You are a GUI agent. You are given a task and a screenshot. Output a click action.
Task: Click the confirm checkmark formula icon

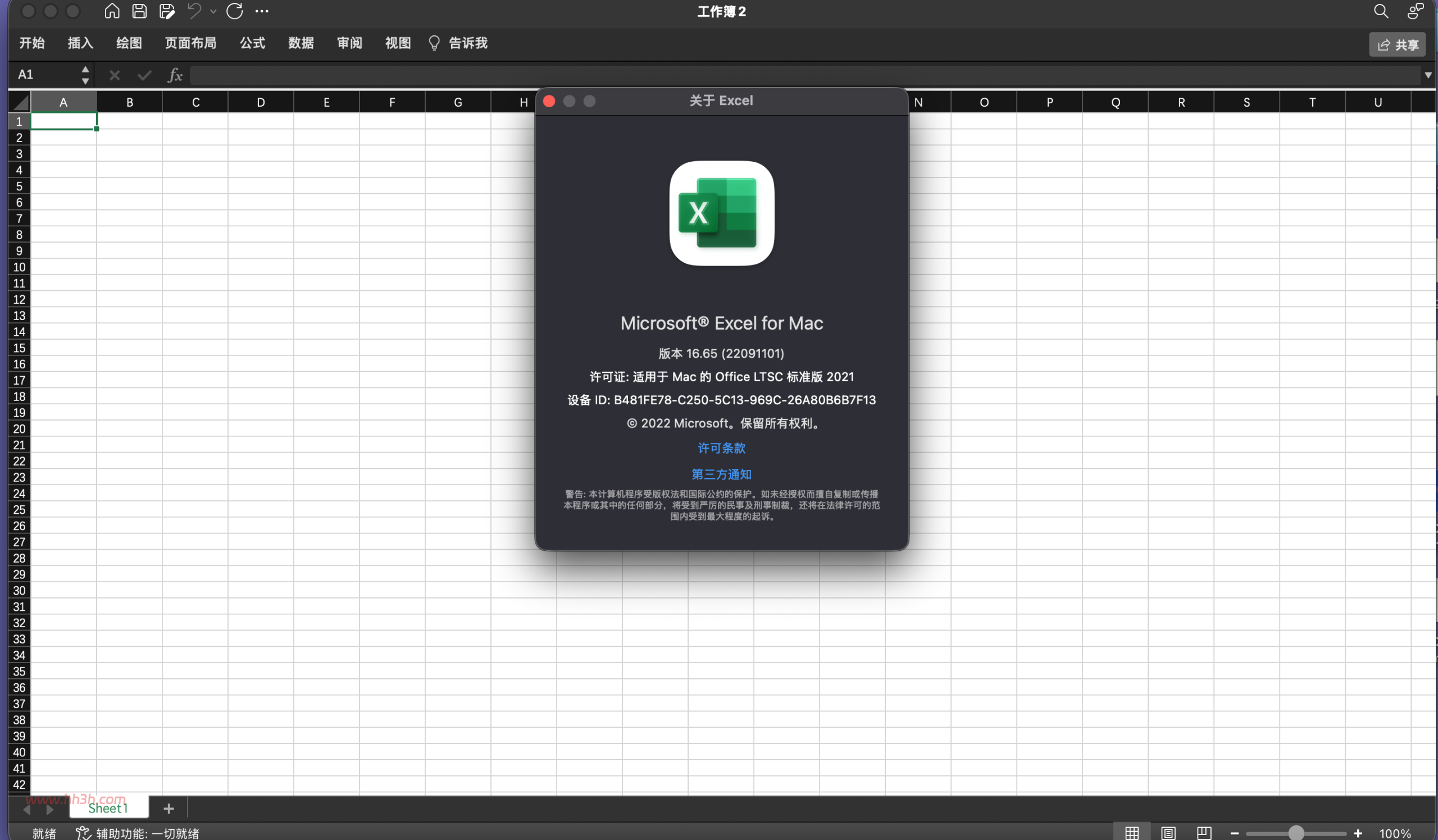point(144,75)
